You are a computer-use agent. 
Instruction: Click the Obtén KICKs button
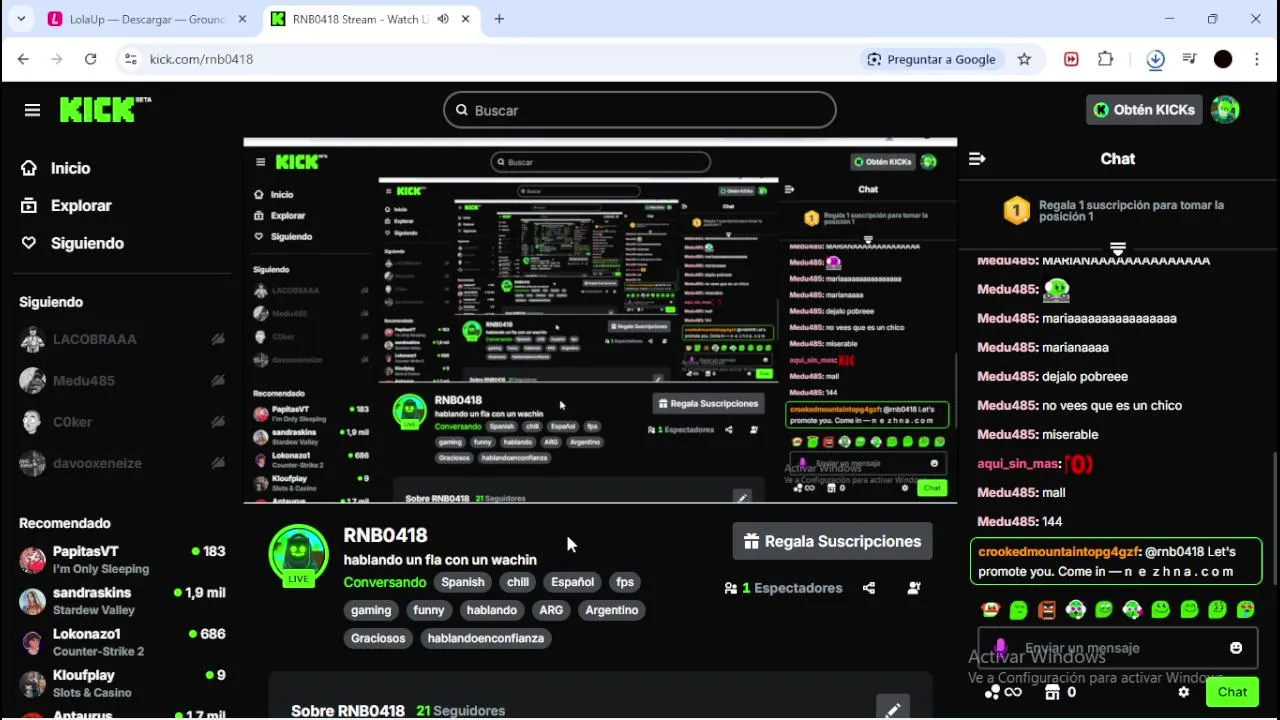1144,110
